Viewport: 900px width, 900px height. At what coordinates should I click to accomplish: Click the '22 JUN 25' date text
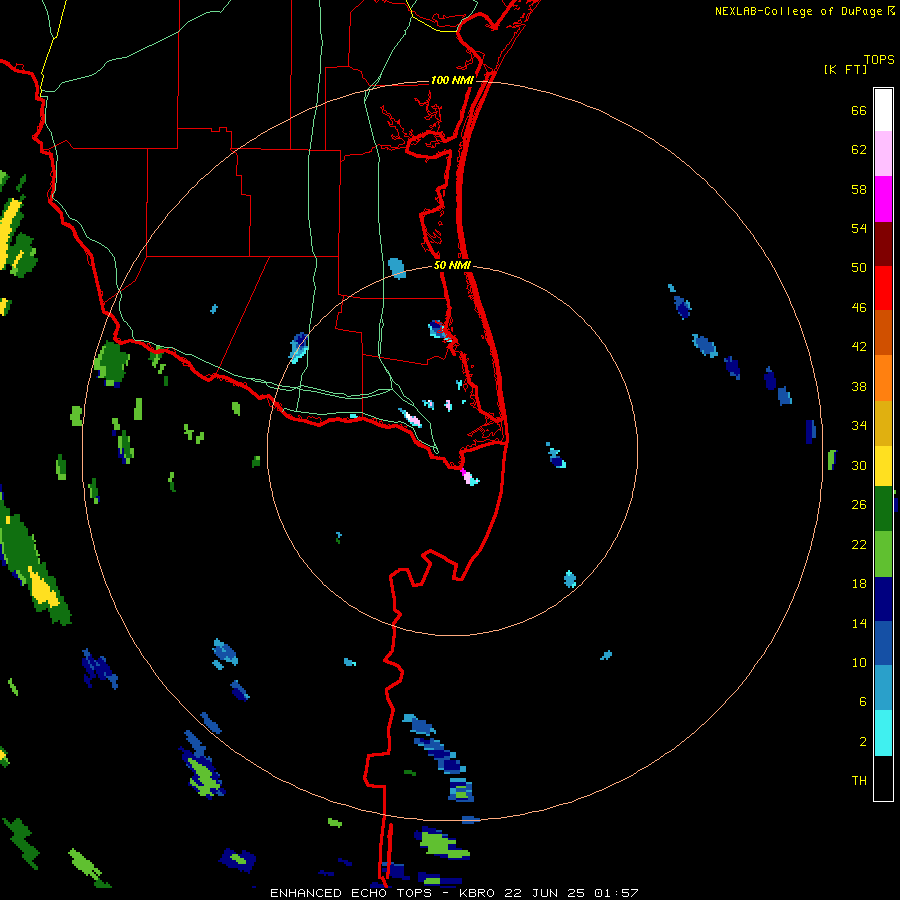(x=545, y=893)
